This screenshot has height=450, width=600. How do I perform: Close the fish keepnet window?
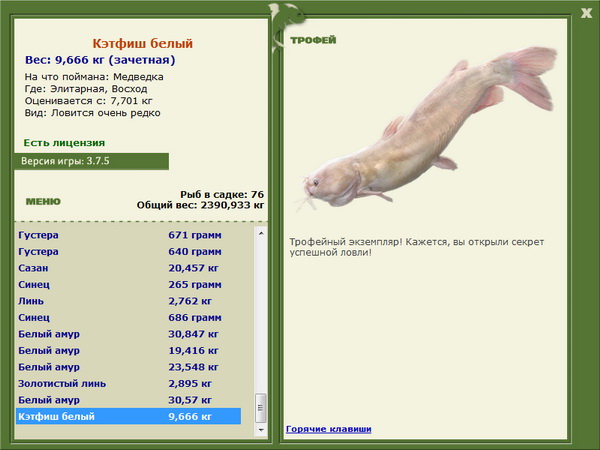coord(586,13)
